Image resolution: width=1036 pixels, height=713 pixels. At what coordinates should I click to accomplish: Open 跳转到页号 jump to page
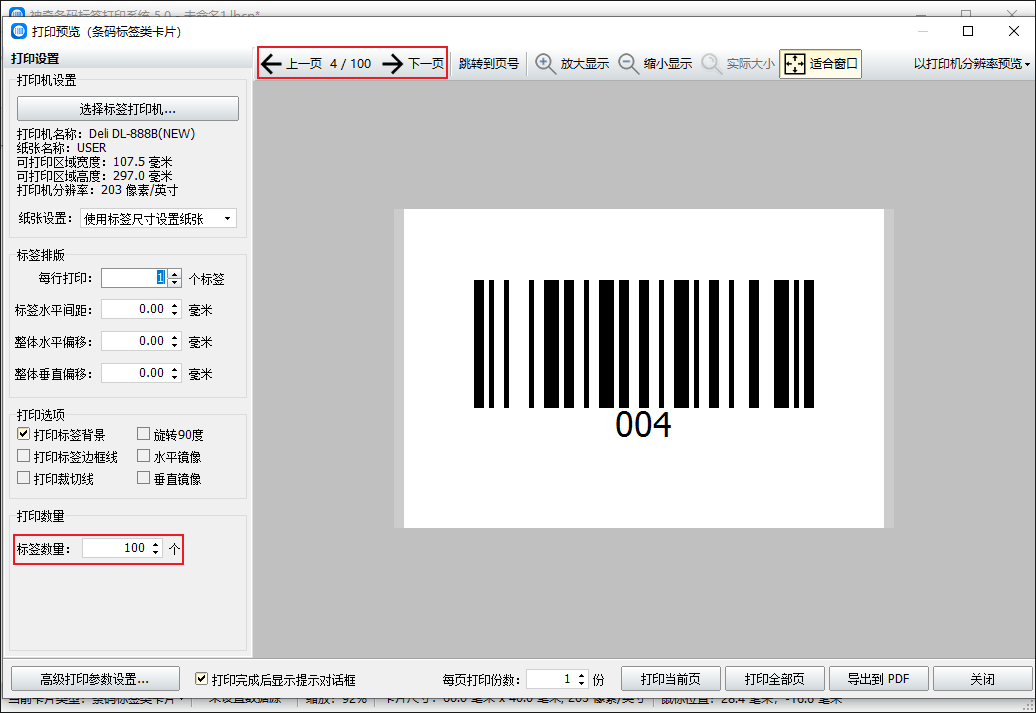pos(489,63)
